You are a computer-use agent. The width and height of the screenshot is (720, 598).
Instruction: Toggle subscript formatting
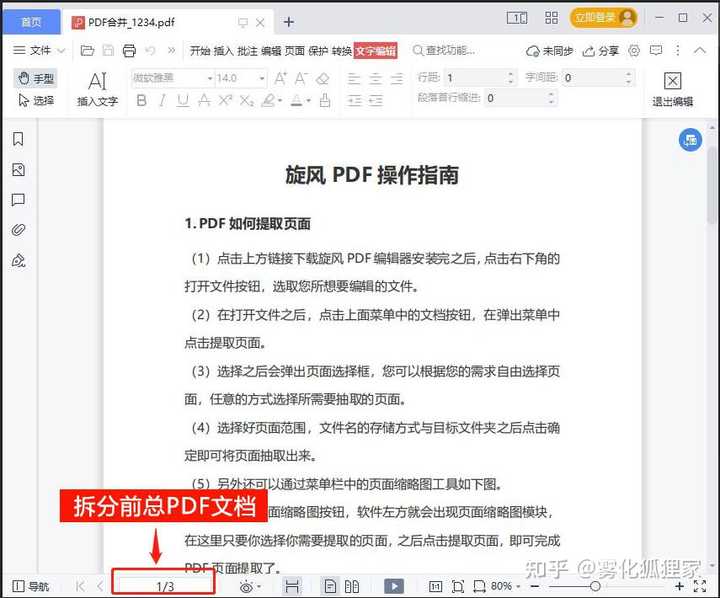coord(247,100)
